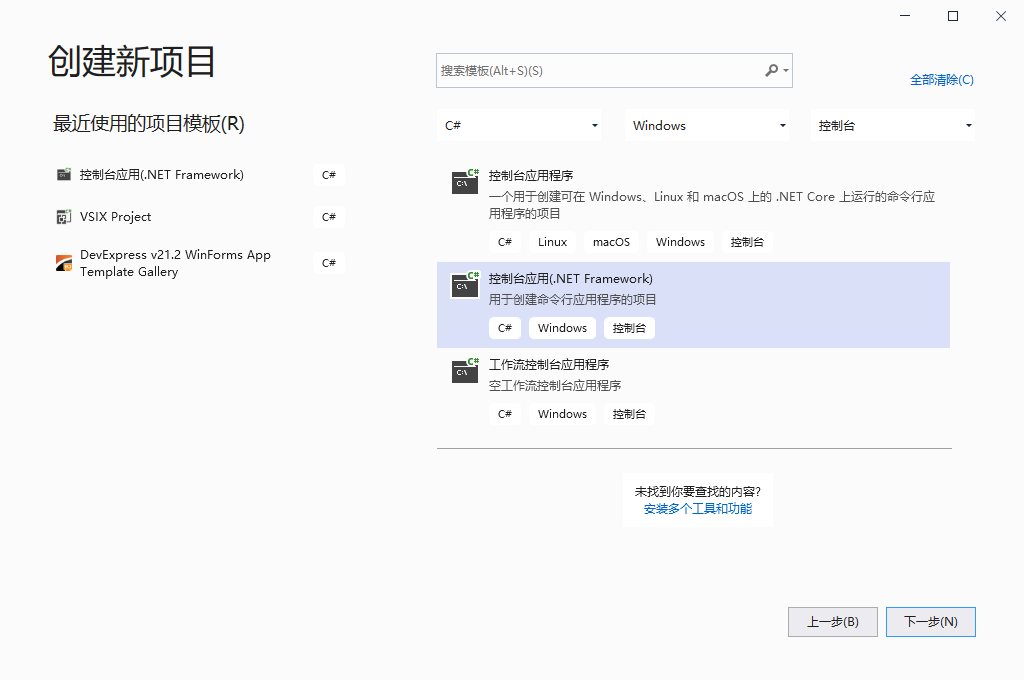The width and height of the screenshot is (1024, 680).
Task: Click the 上一步(B) button
Action: [x=833, y=622]
